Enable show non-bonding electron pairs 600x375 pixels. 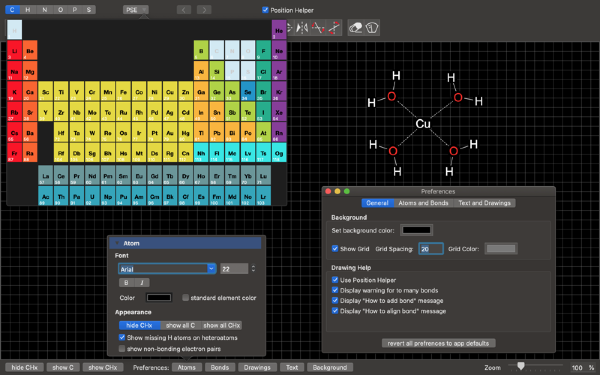[x=122, y=348]
